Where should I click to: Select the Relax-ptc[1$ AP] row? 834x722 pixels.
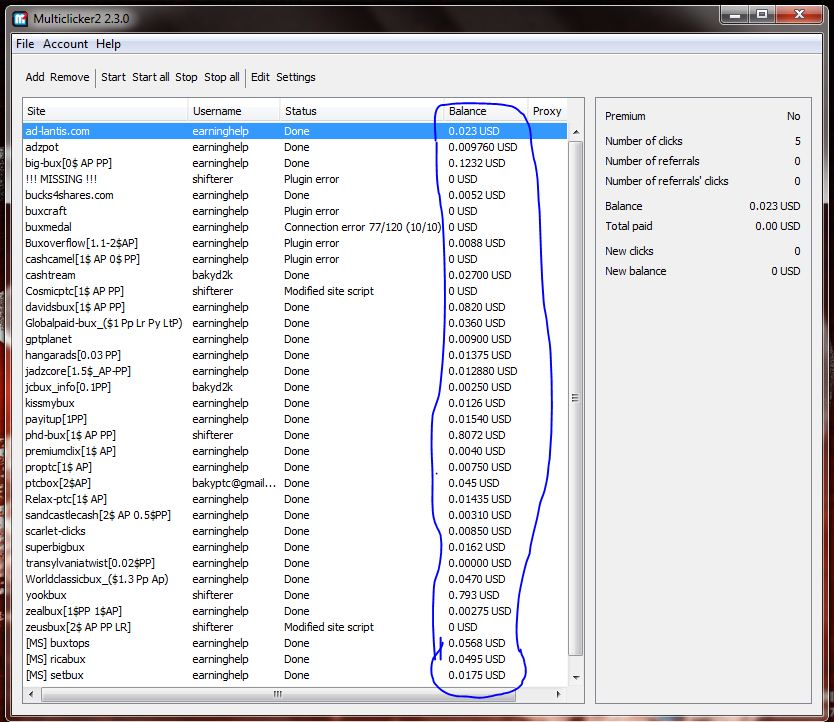pyautogui.click(x=295, y=499)
